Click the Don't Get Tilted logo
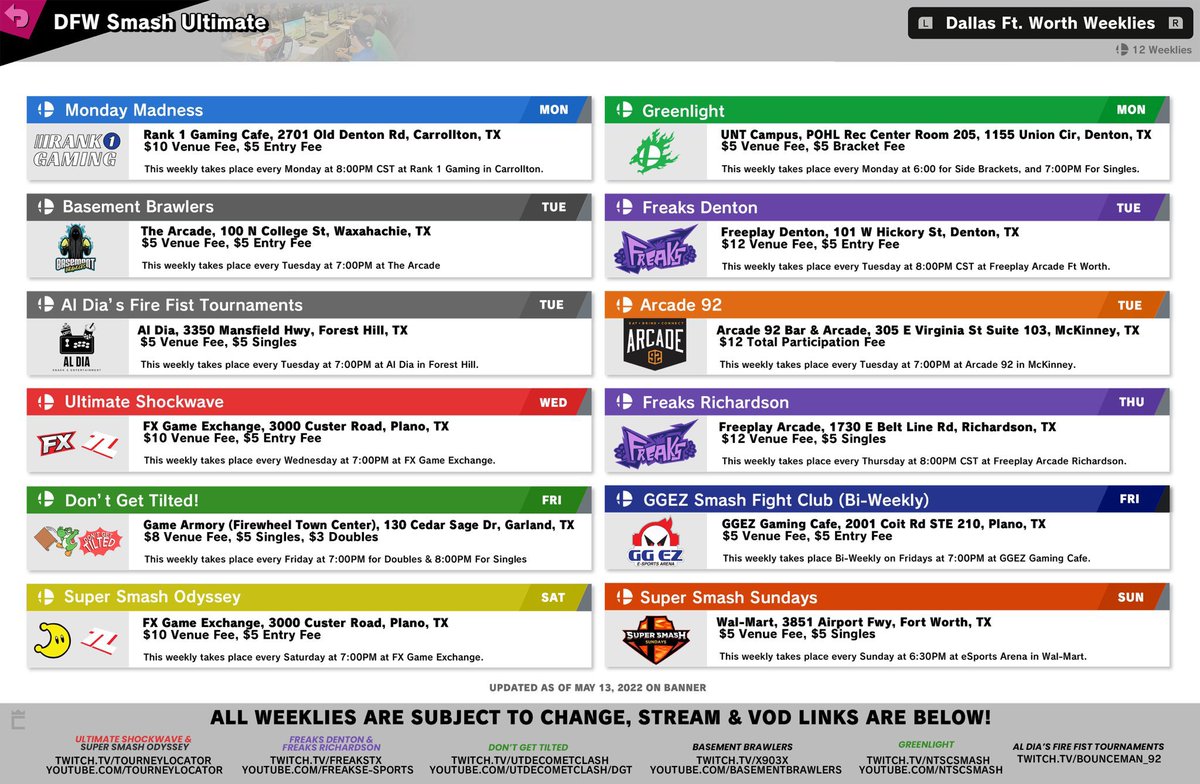The image size is (1200, 784). (x=77, y=541)
